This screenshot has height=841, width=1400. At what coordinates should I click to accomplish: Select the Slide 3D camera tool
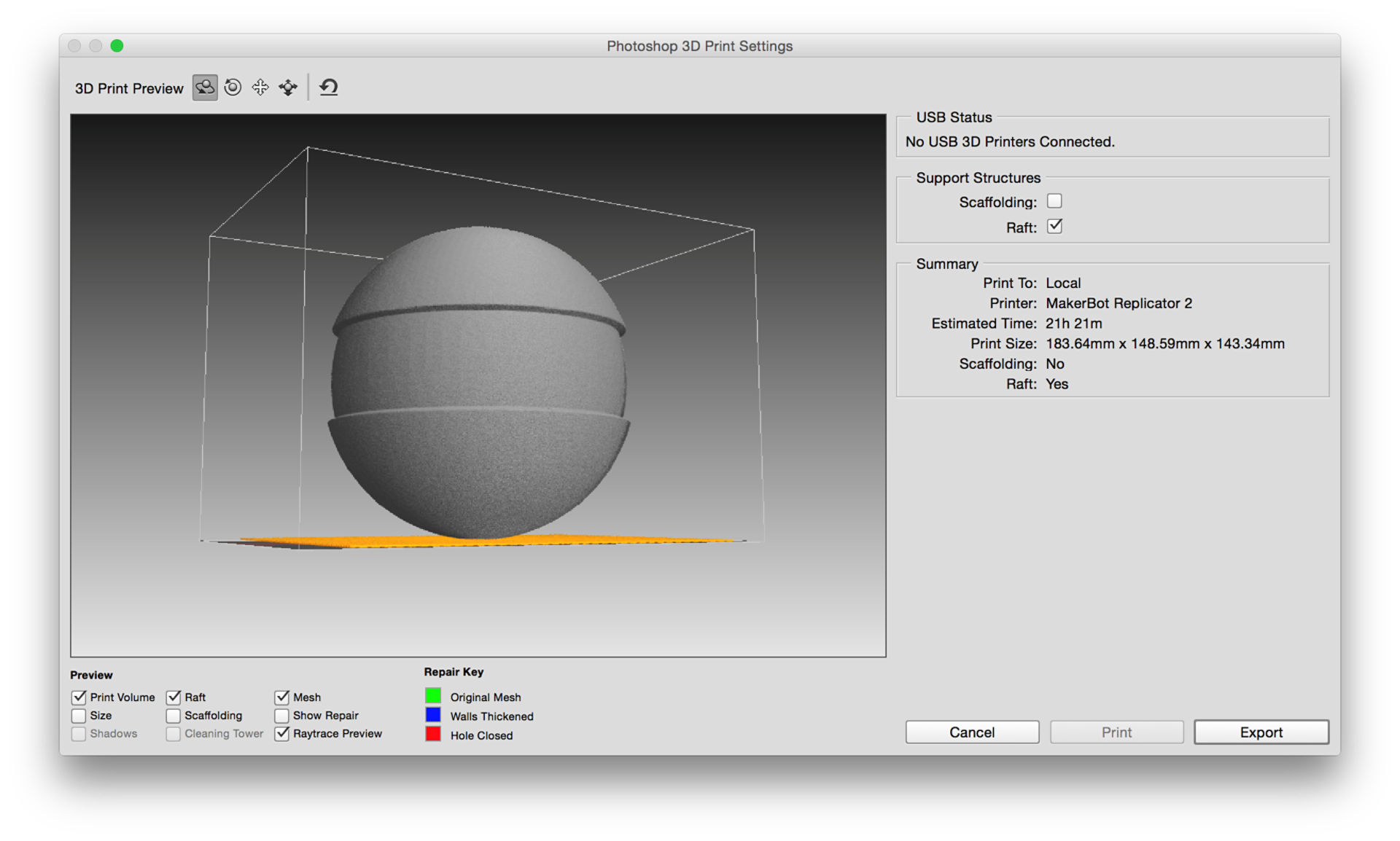[x=287, y=87]
